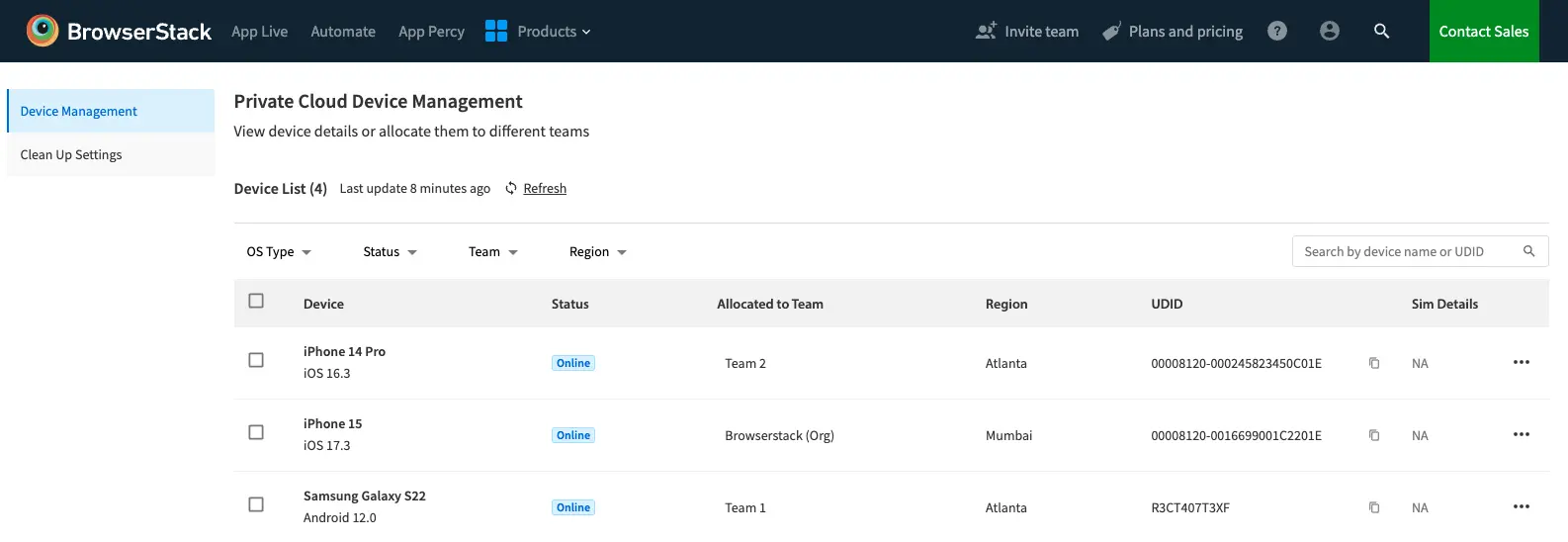Click the Sim Details column header

[1444, 304]
